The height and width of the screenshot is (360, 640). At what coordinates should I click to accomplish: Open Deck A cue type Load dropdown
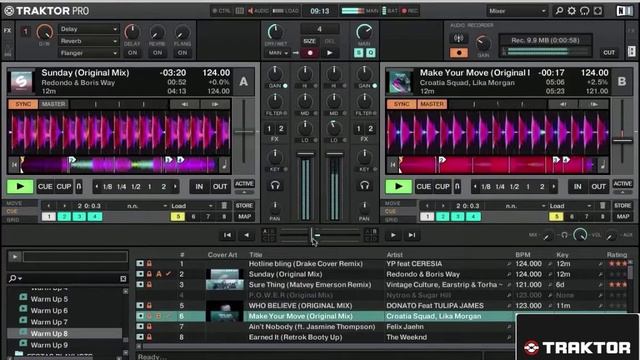[192, 206]
